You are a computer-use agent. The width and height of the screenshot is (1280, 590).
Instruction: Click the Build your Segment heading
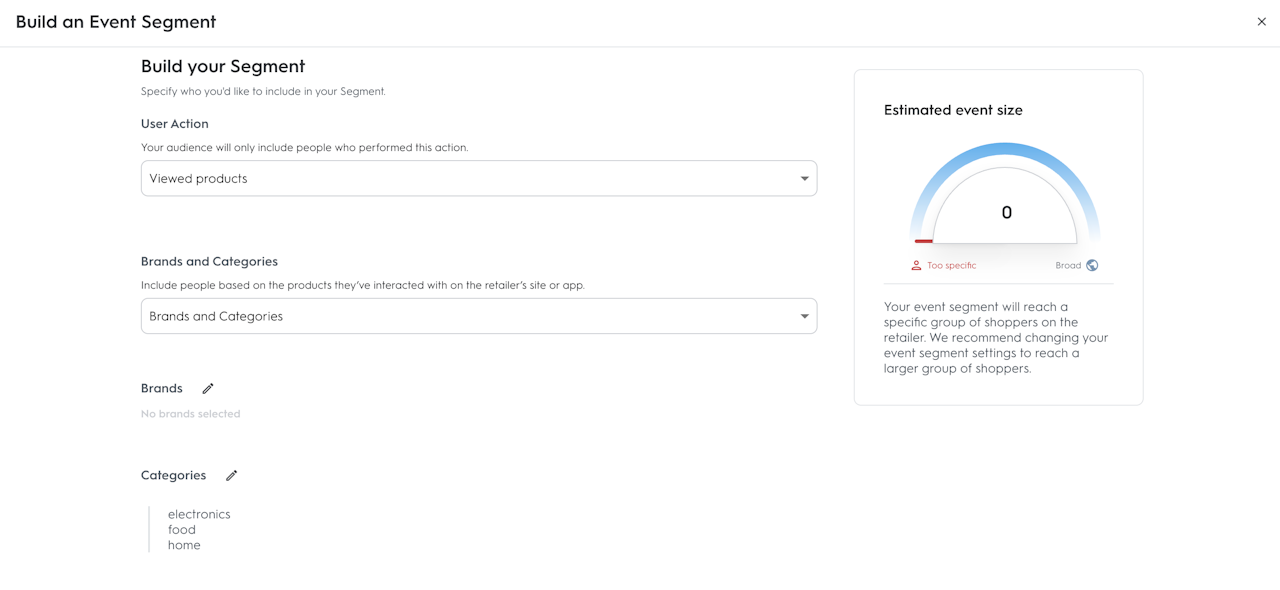point(223,67)
